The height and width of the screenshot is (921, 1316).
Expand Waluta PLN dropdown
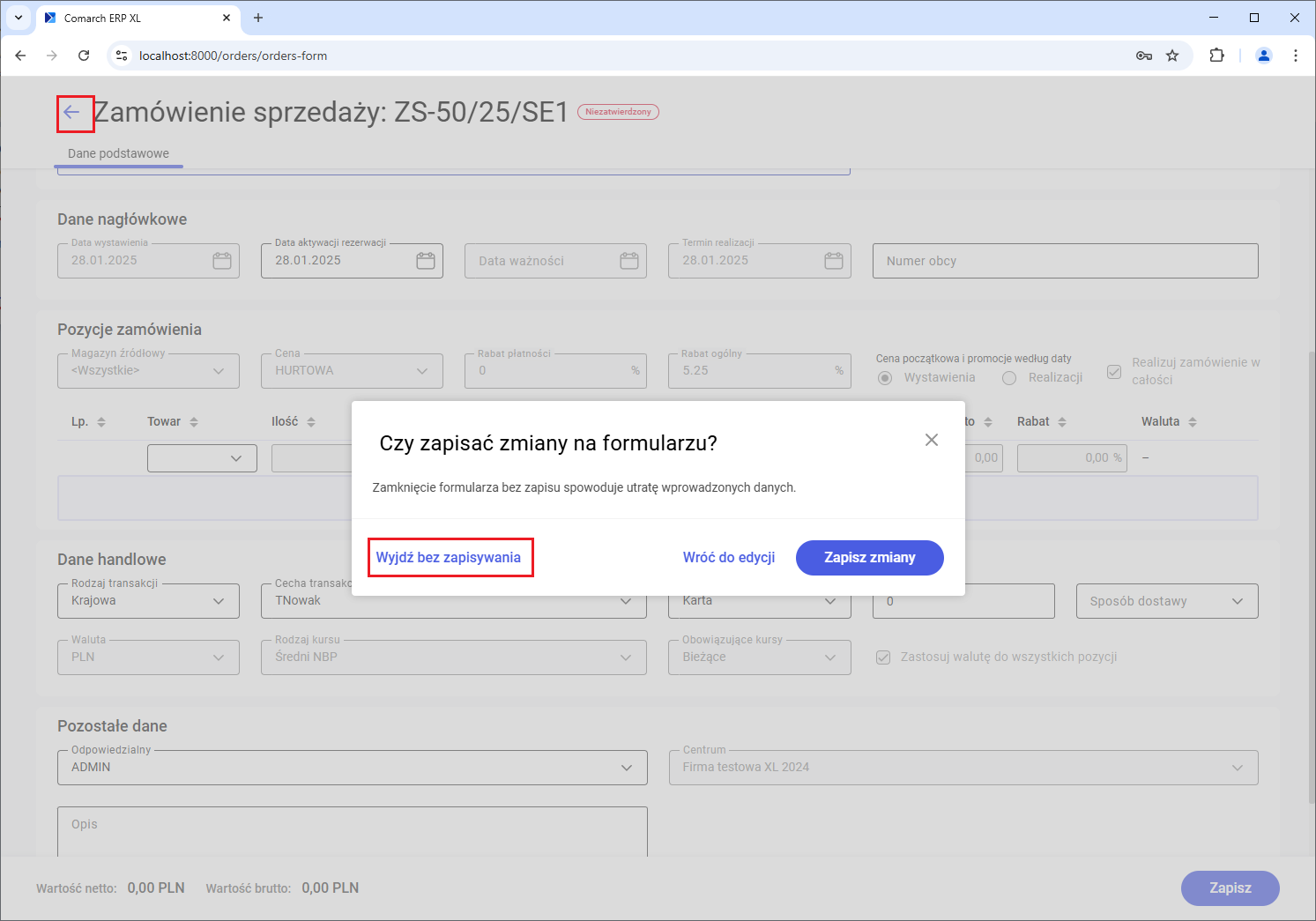tap(219, 657)
